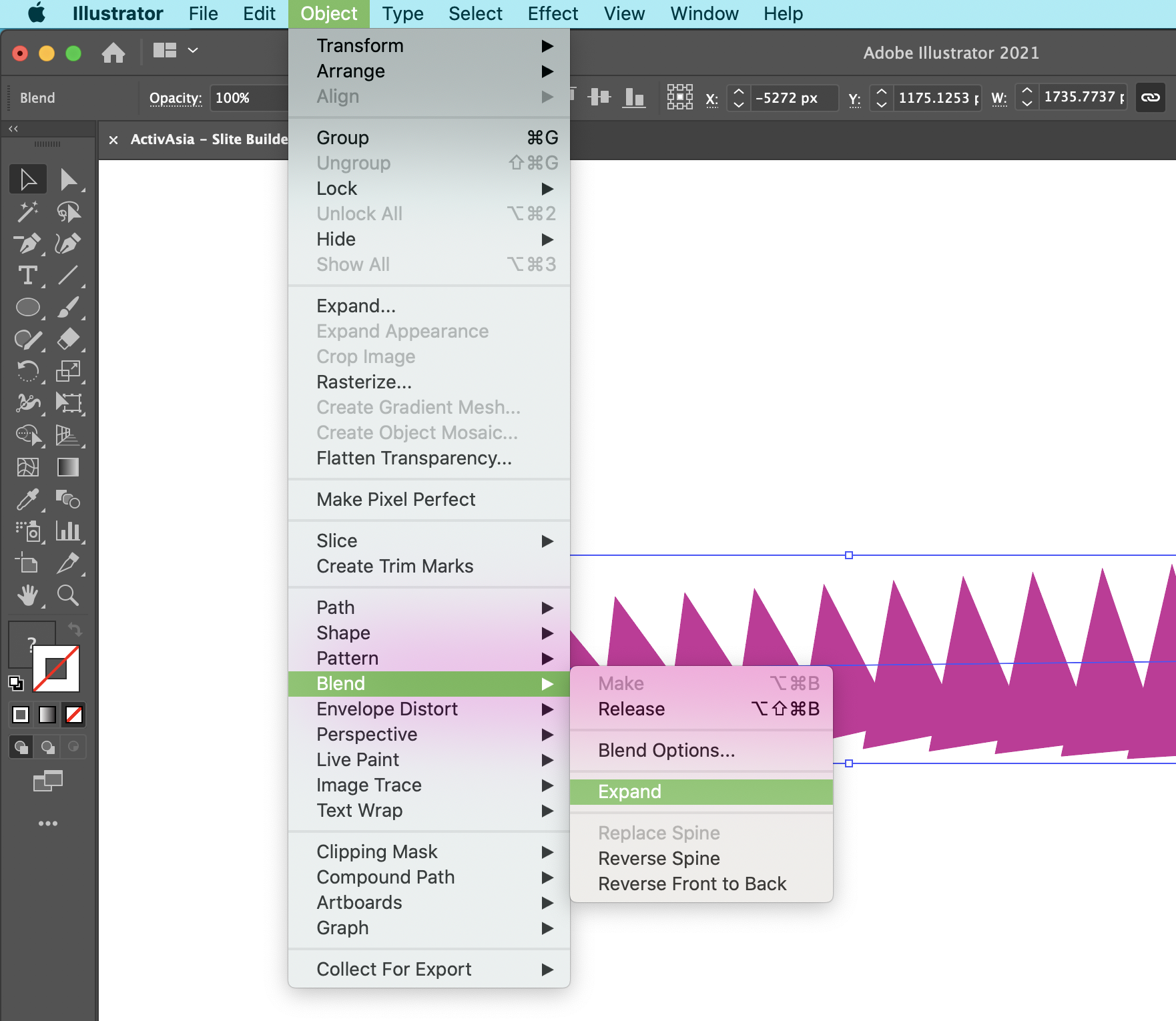Select the Direct Selection tool

[68, 180]
